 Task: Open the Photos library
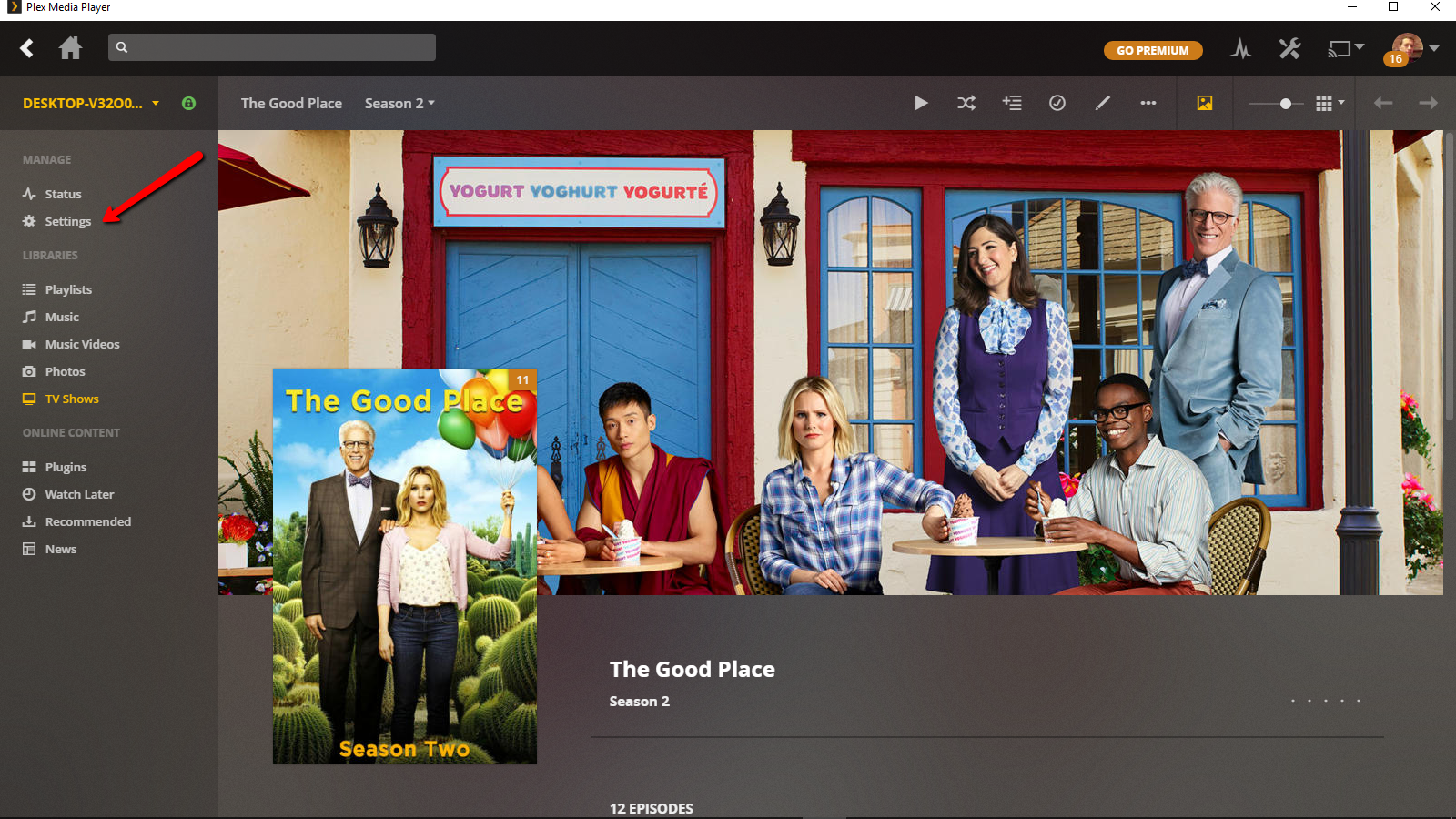click(x=65, y=371)
